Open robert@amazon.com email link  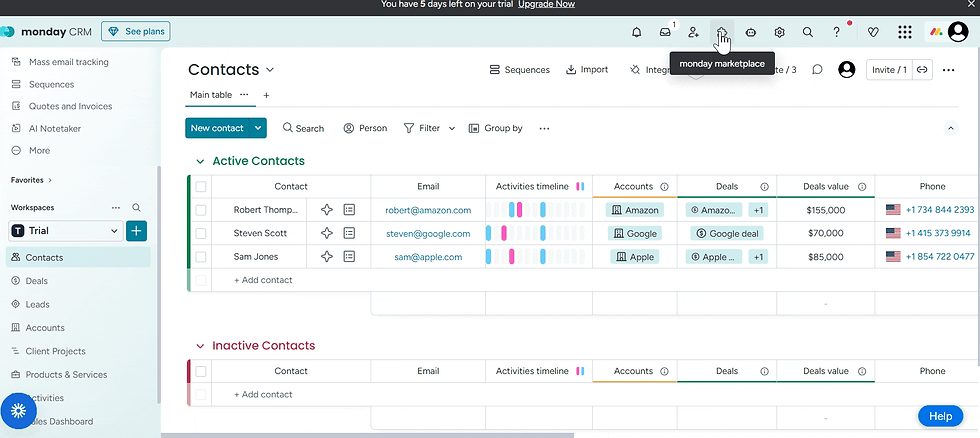pos(428,210)
